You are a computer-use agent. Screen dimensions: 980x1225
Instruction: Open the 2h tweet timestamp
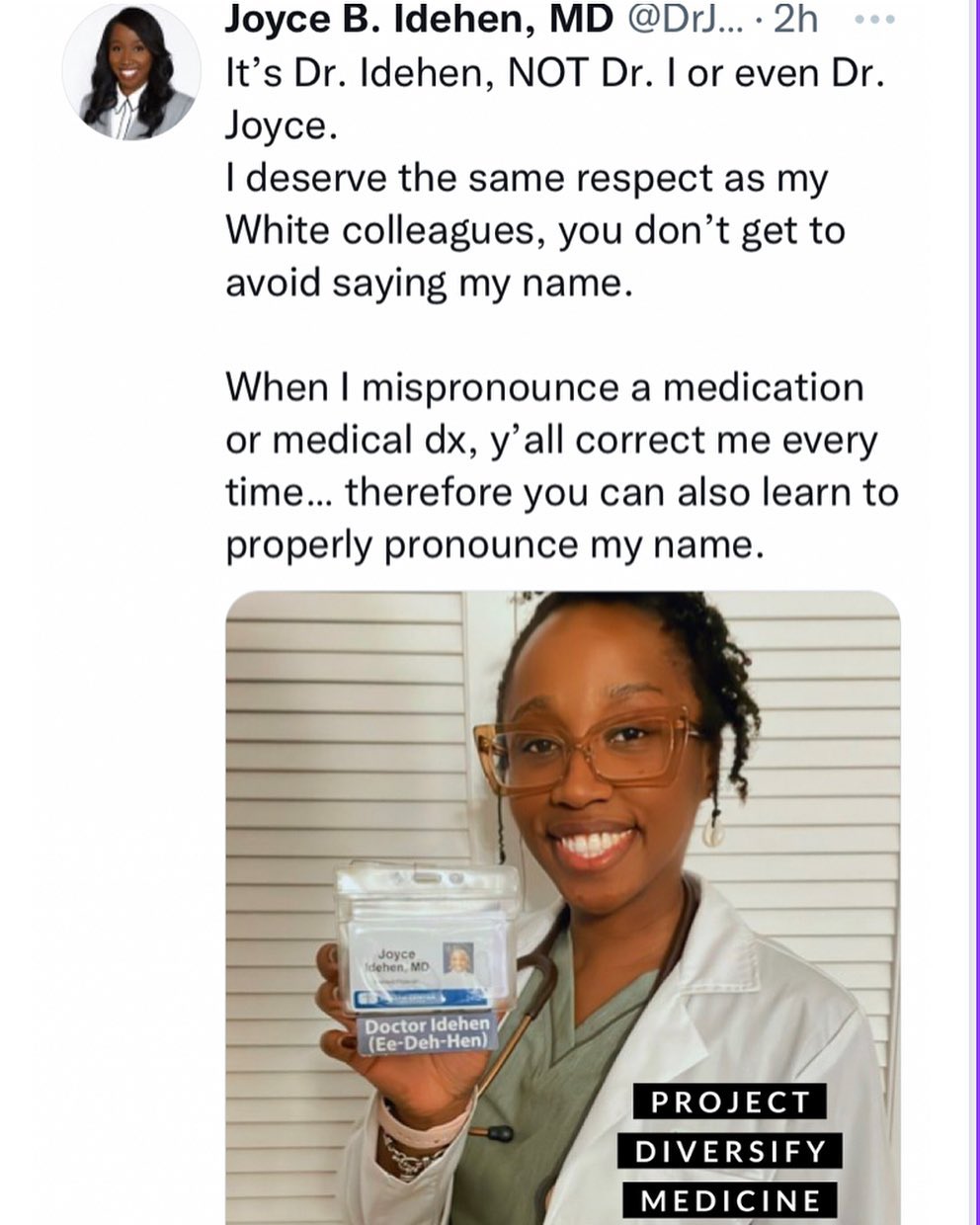(795, 19)
